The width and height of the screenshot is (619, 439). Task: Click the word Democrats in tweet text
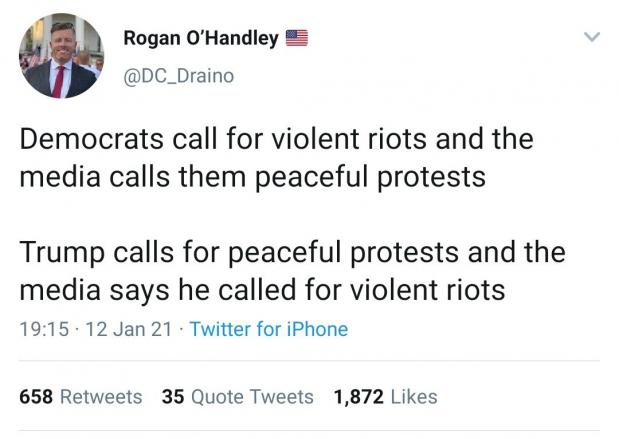coord(92,139)
